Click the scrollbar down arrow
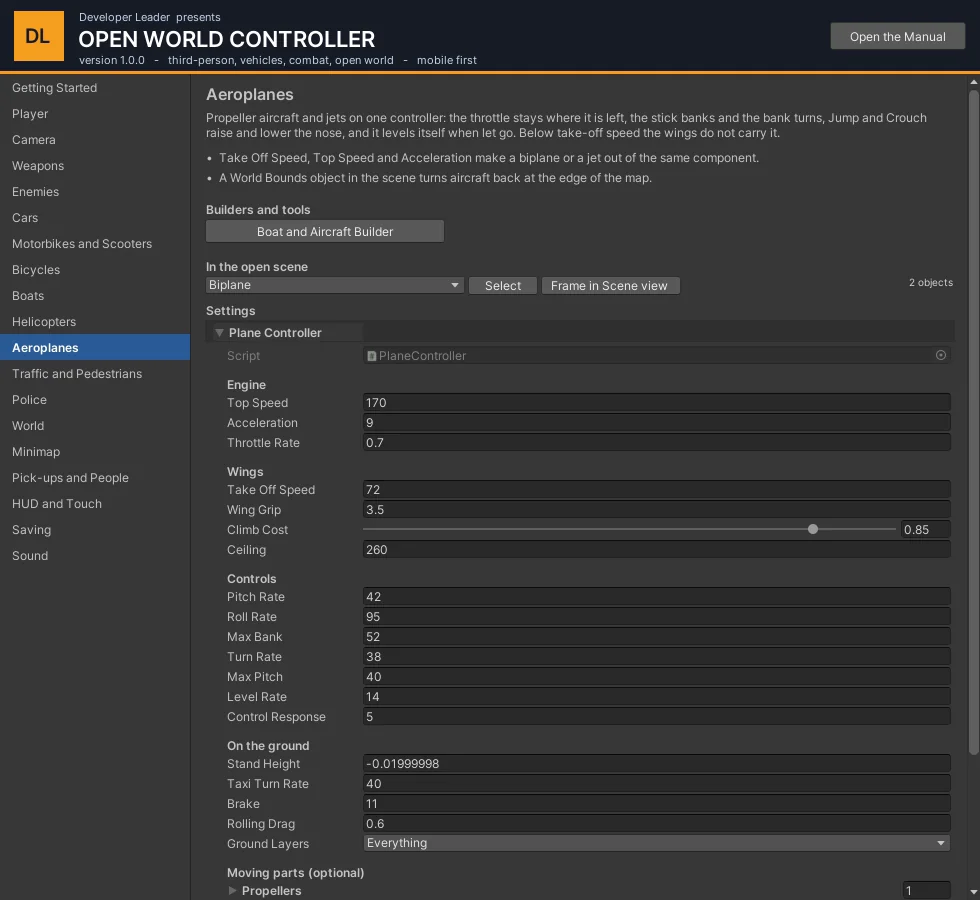Image resolution: width=980 pixels, height=900 pixels. point(974,892)
